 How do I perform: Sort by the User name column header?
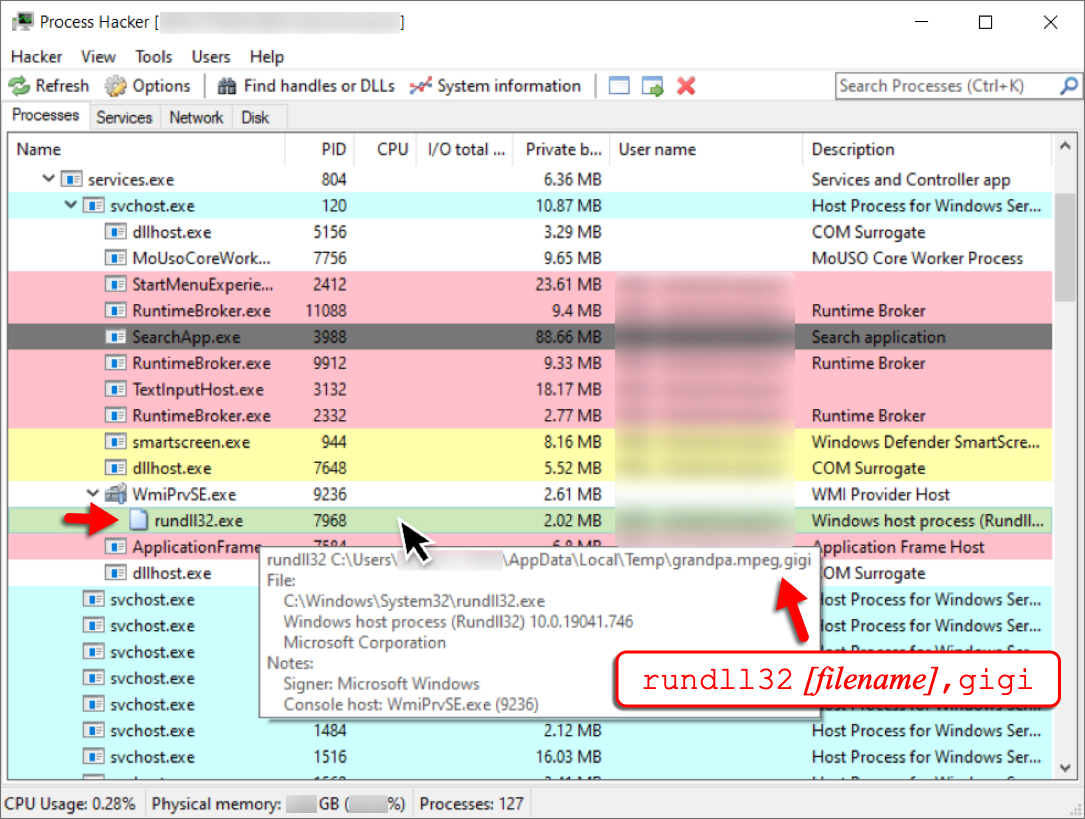pos(707,149)
